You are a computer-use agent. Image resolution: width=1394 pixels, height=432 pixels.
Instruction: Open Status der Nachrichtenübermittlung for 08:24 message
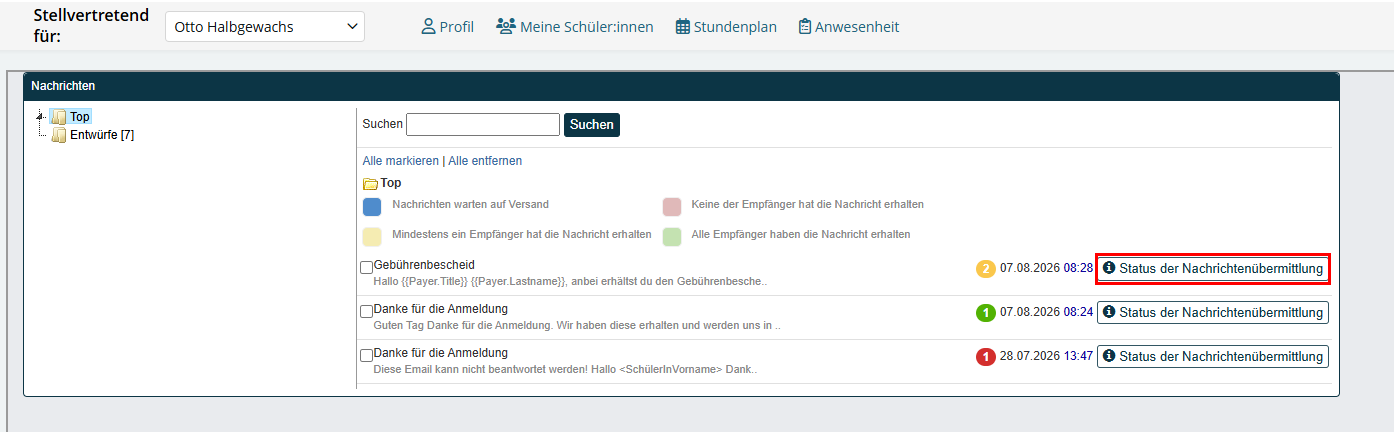coord(1213,312)
